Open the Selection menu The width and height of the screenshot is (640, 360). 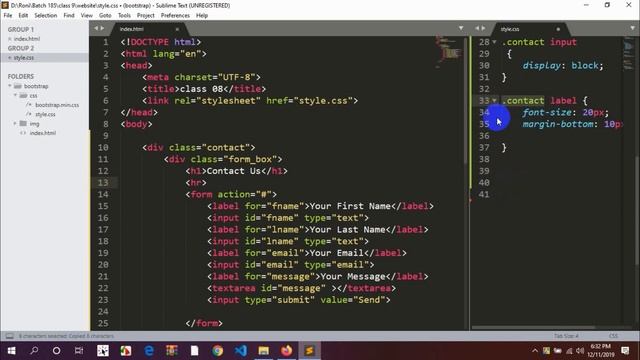[x=46, y=16]
